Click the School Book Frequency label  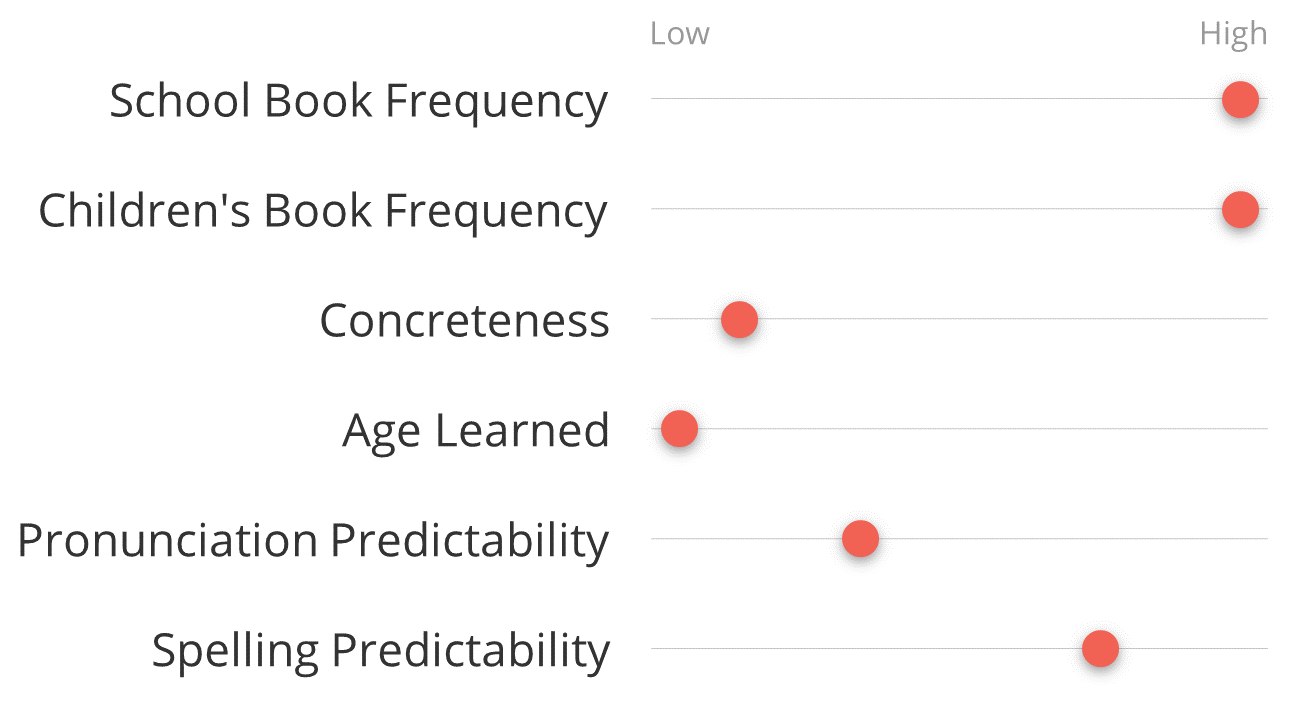[358, 103]
